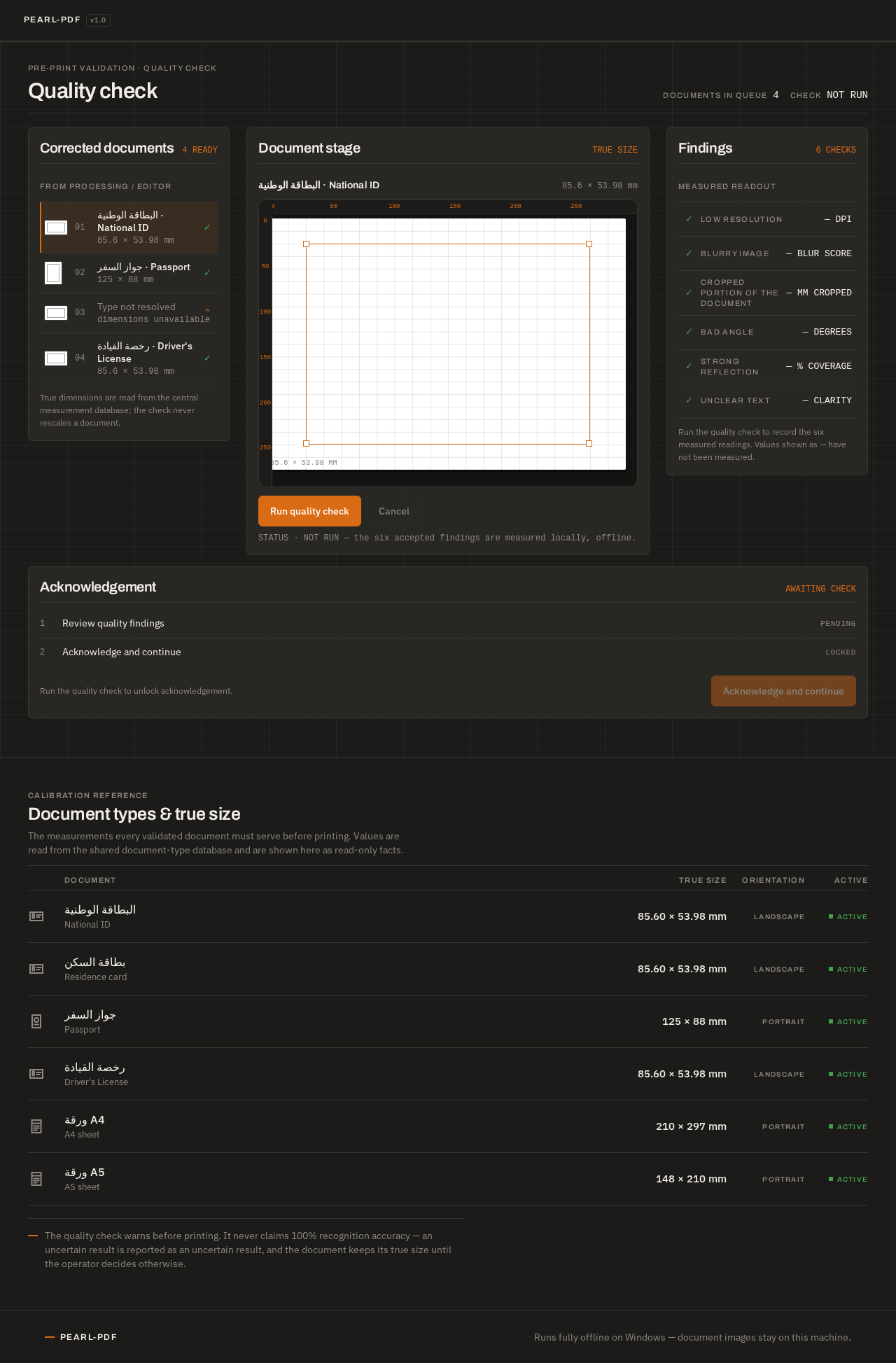The height and width of the screenshot is (1363, 896).
Task: Click the sheet icon in the A4 sheet row
Action: coord(36,1126)
